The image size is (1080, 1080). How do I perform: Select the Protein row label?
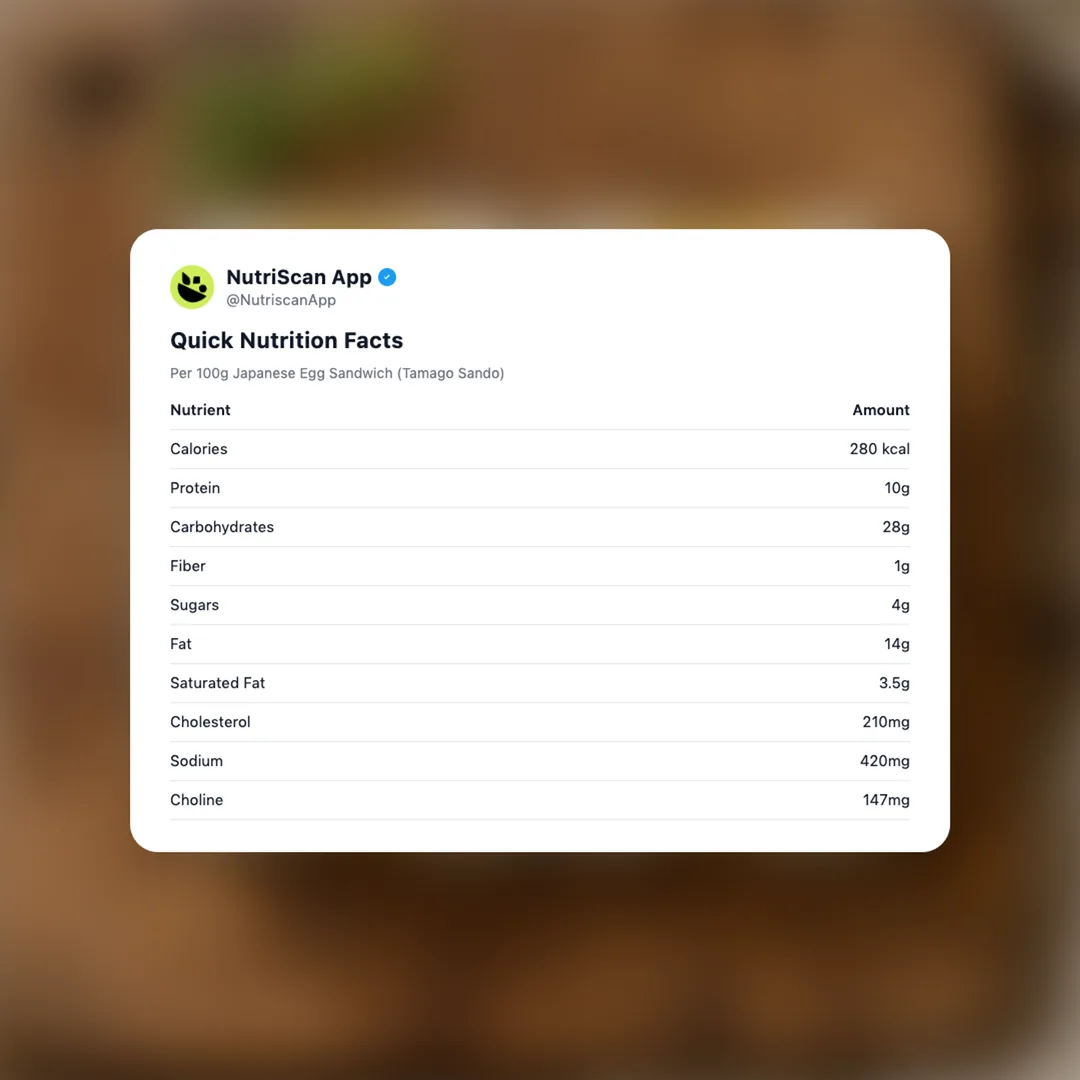[195, 488]
